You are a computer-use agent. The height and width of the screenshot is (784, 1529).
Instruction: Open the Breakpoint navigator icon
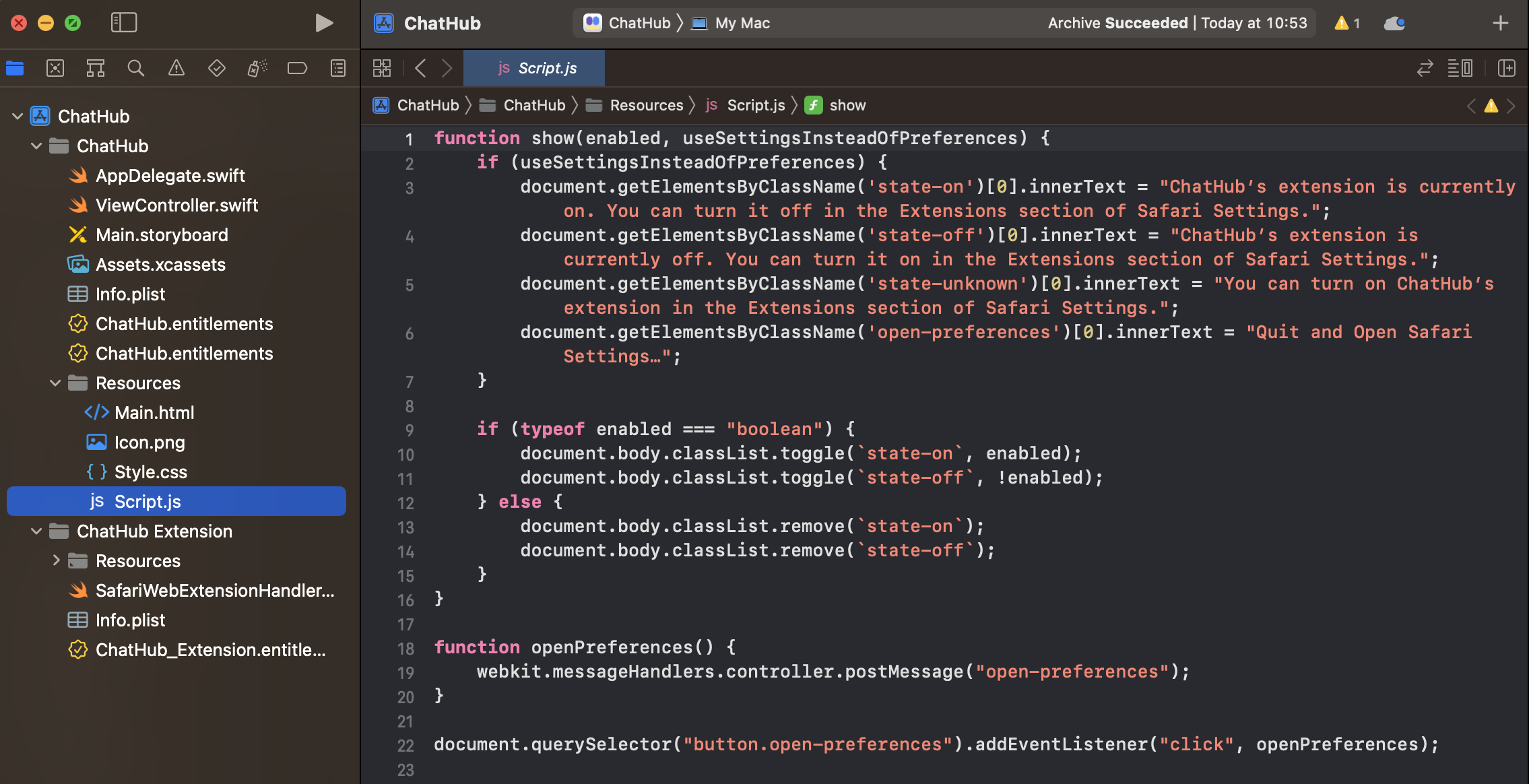[x=297, y=68]
